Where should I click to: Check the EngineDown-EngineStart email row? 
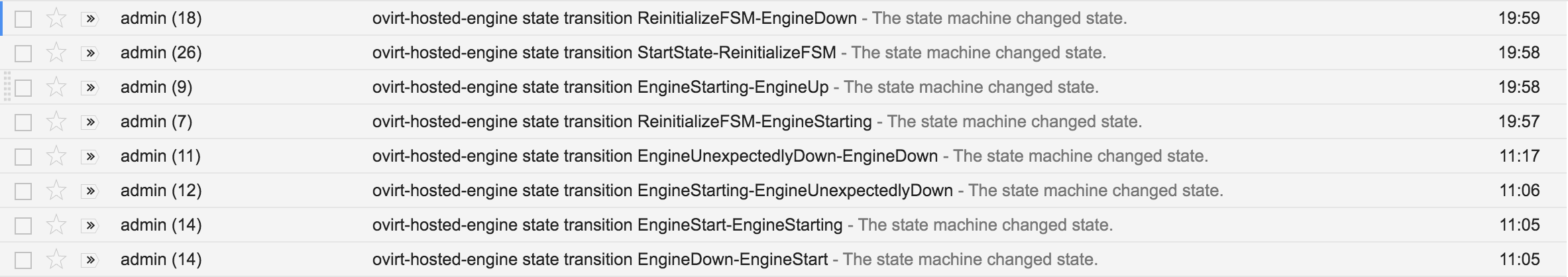pos(23,260)
